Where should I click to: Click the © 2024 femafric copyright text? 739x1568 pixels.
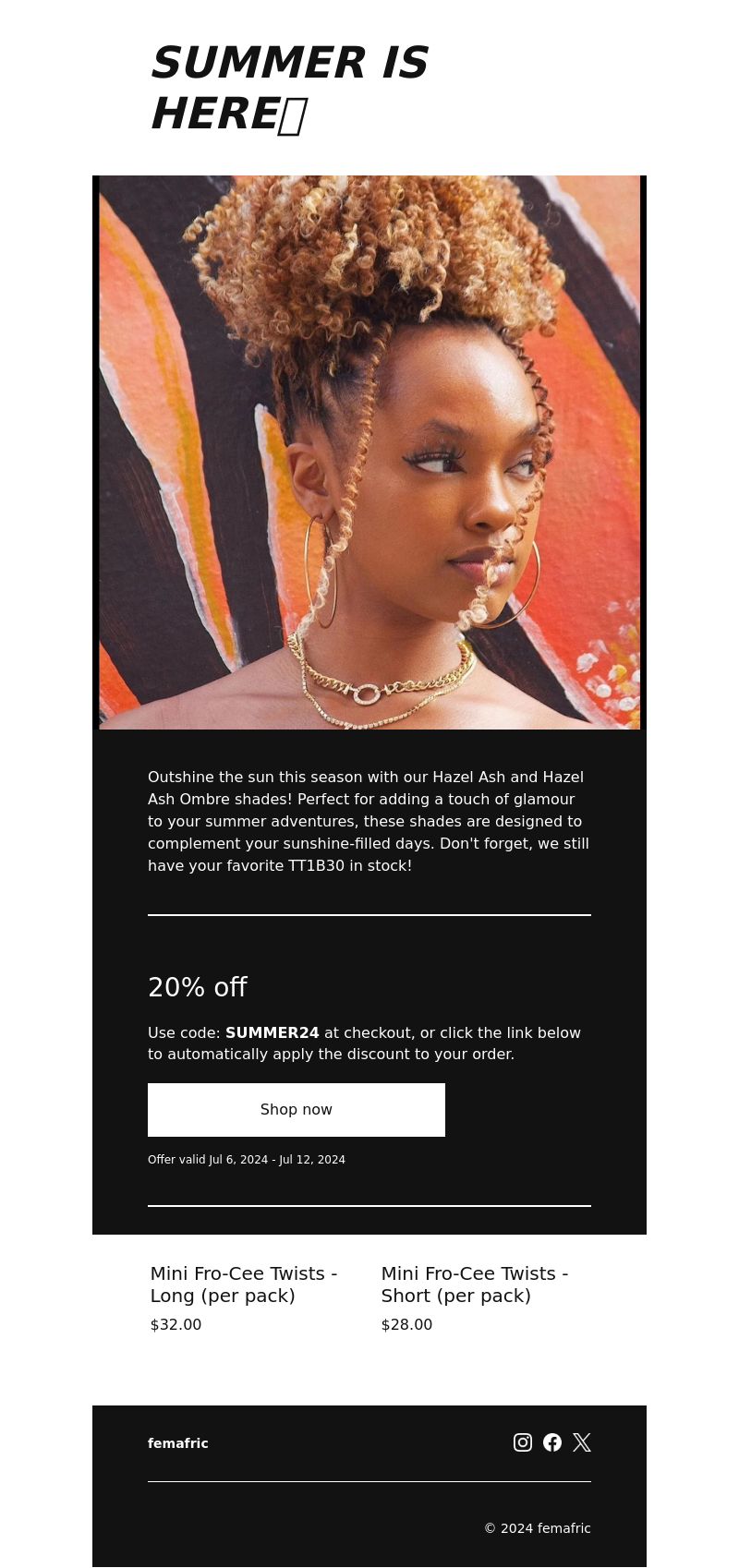[538, 1528]
